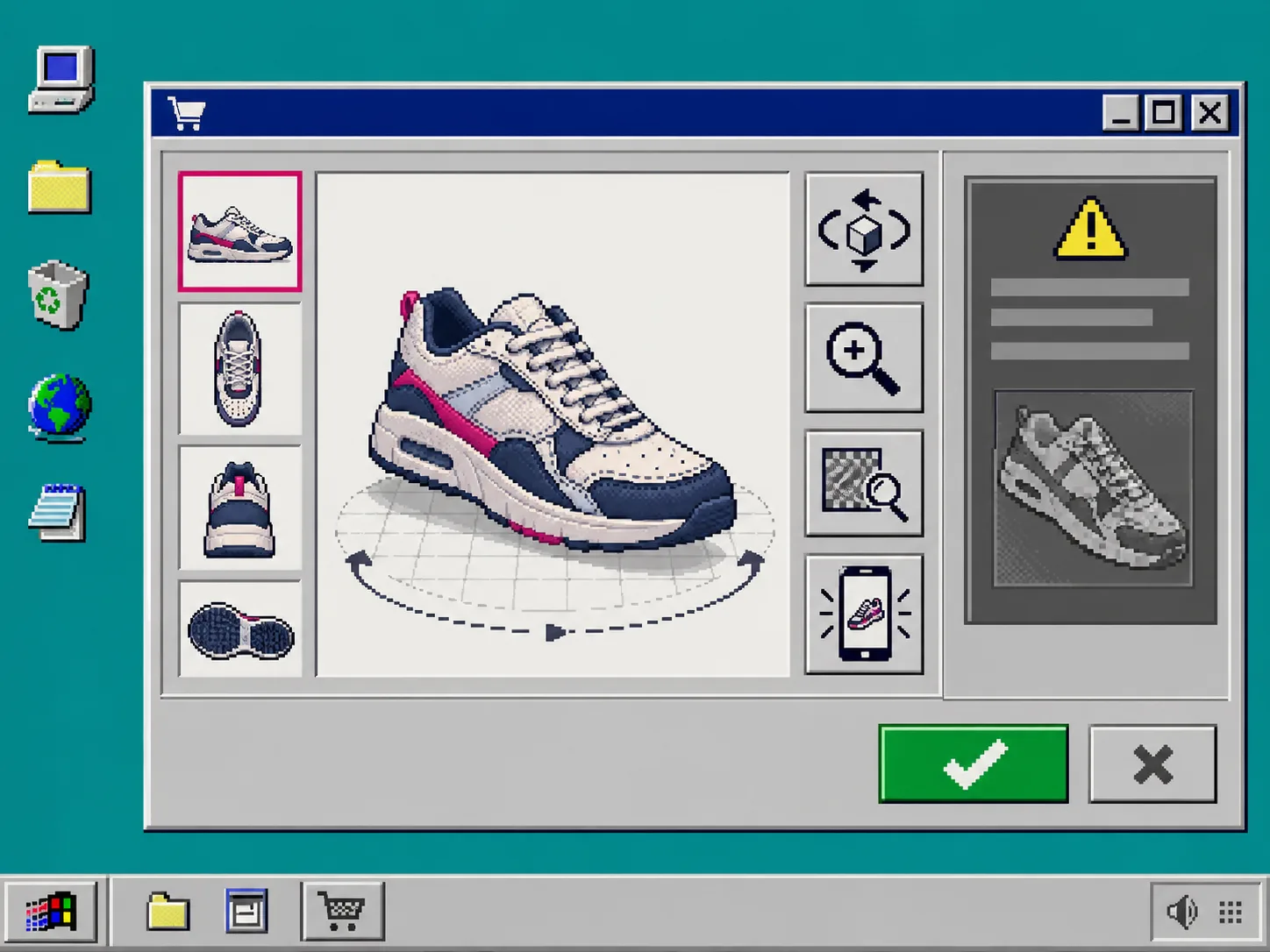Click the dotted grid tray icon
The height and width of the screenshot is (952, 1270).
click(x=1231, y=913)
